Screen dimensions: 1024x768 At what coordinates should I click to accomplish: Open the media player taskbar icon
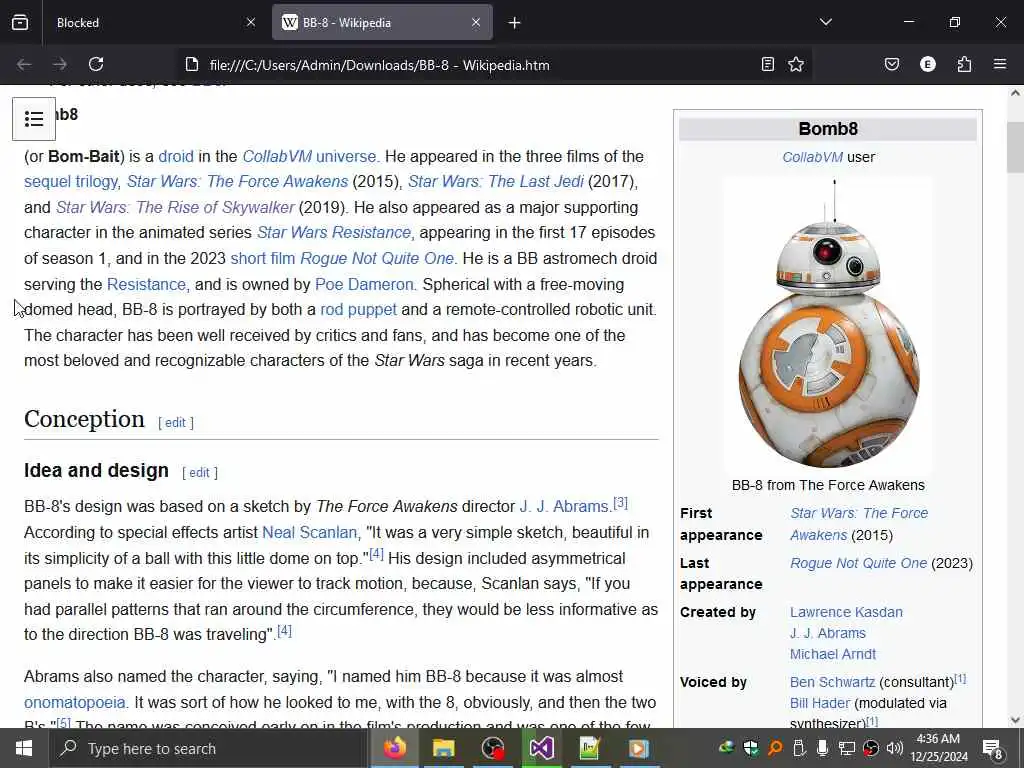click(x=638, y=748)
